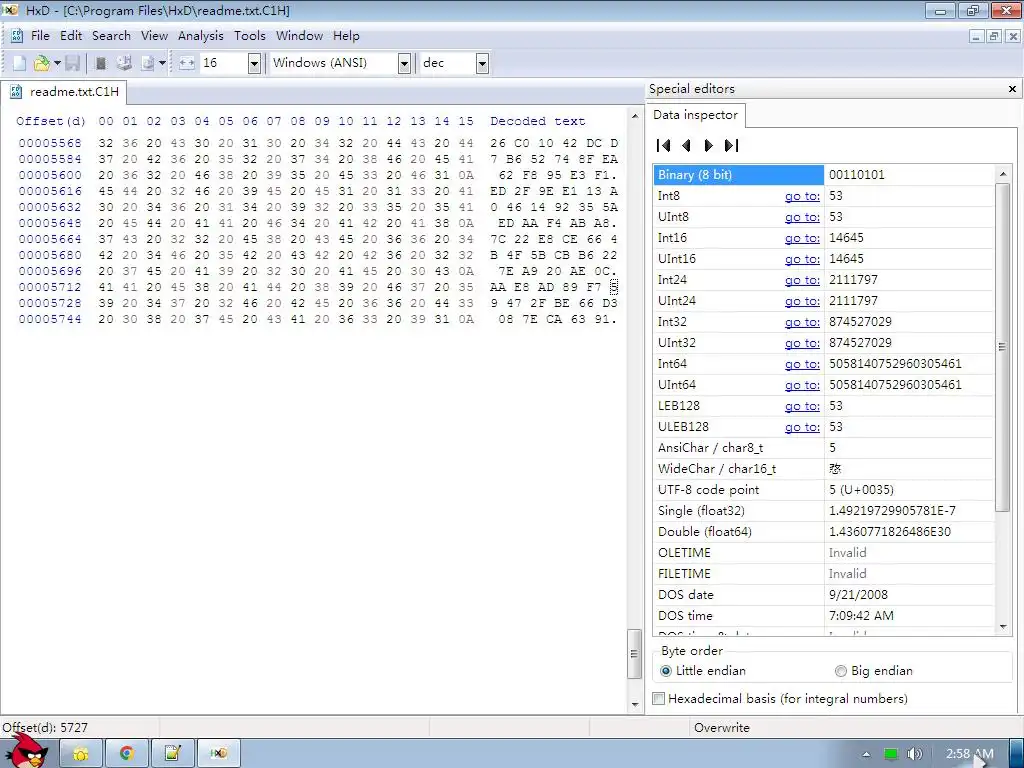Image resolution: width=1024 pixels, height=768 pixels.
Task: Click the Overwrite status bar indicator
Action: click(x=722, y=728)
